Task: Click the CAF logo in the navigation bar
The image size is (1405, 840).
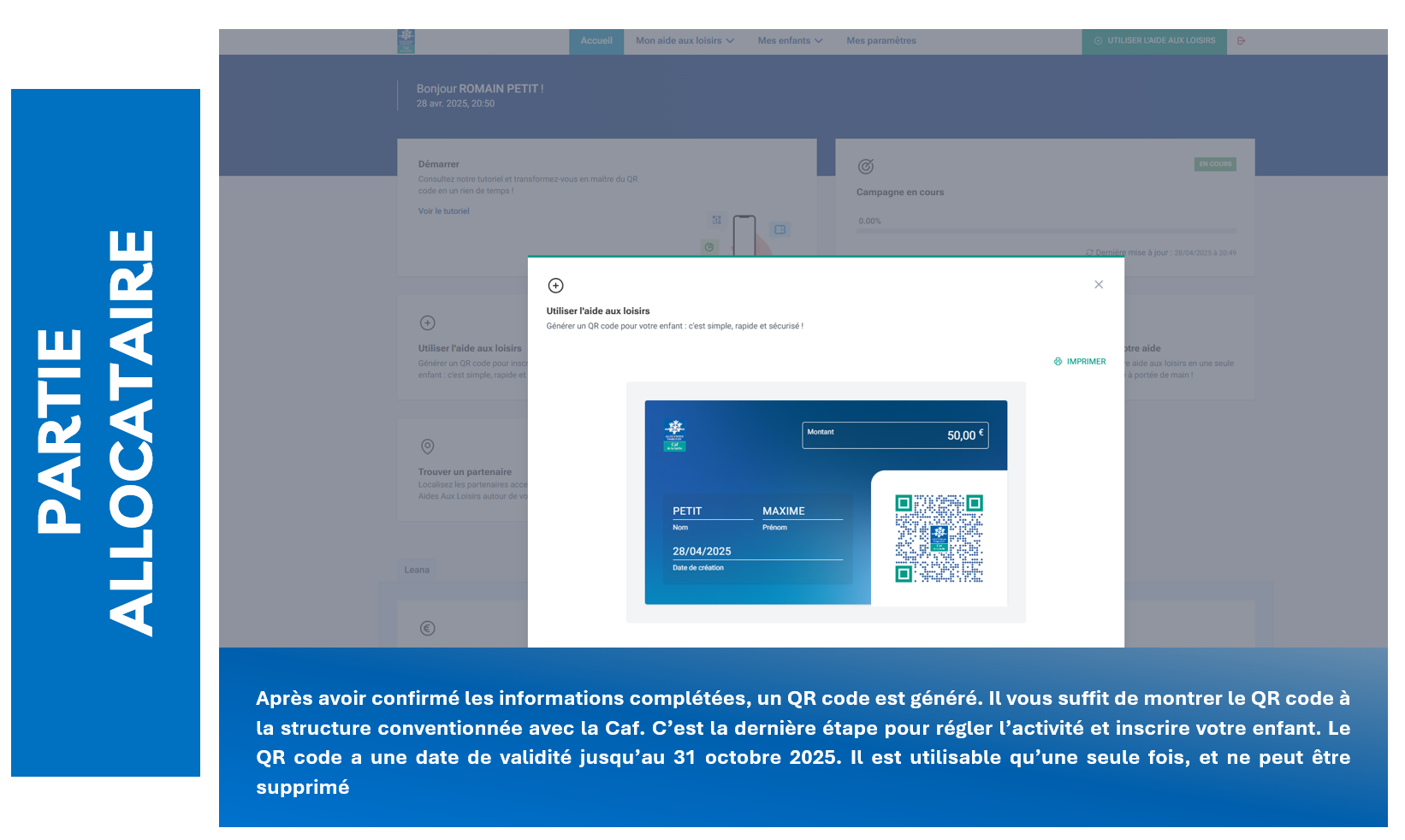Action: [406, 40]
